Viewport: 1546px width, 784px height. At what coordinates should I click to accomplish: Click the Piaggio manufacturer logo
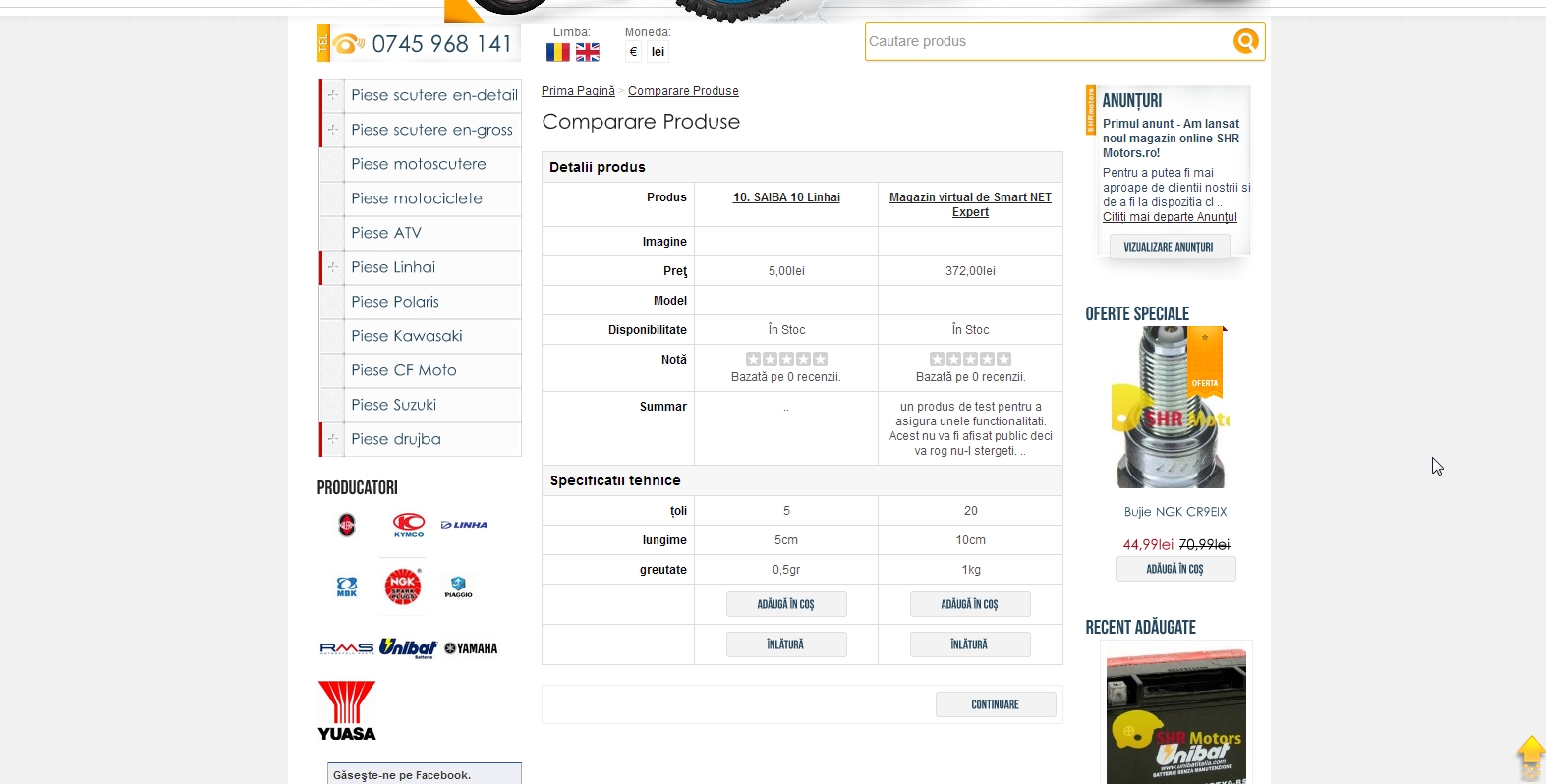[458, 587]
